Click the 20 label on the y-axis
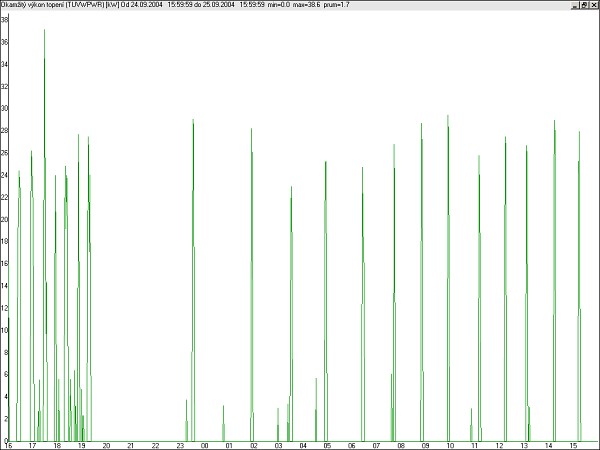Image resolution: width=600 pixels, height=450 pixels. 5,219
